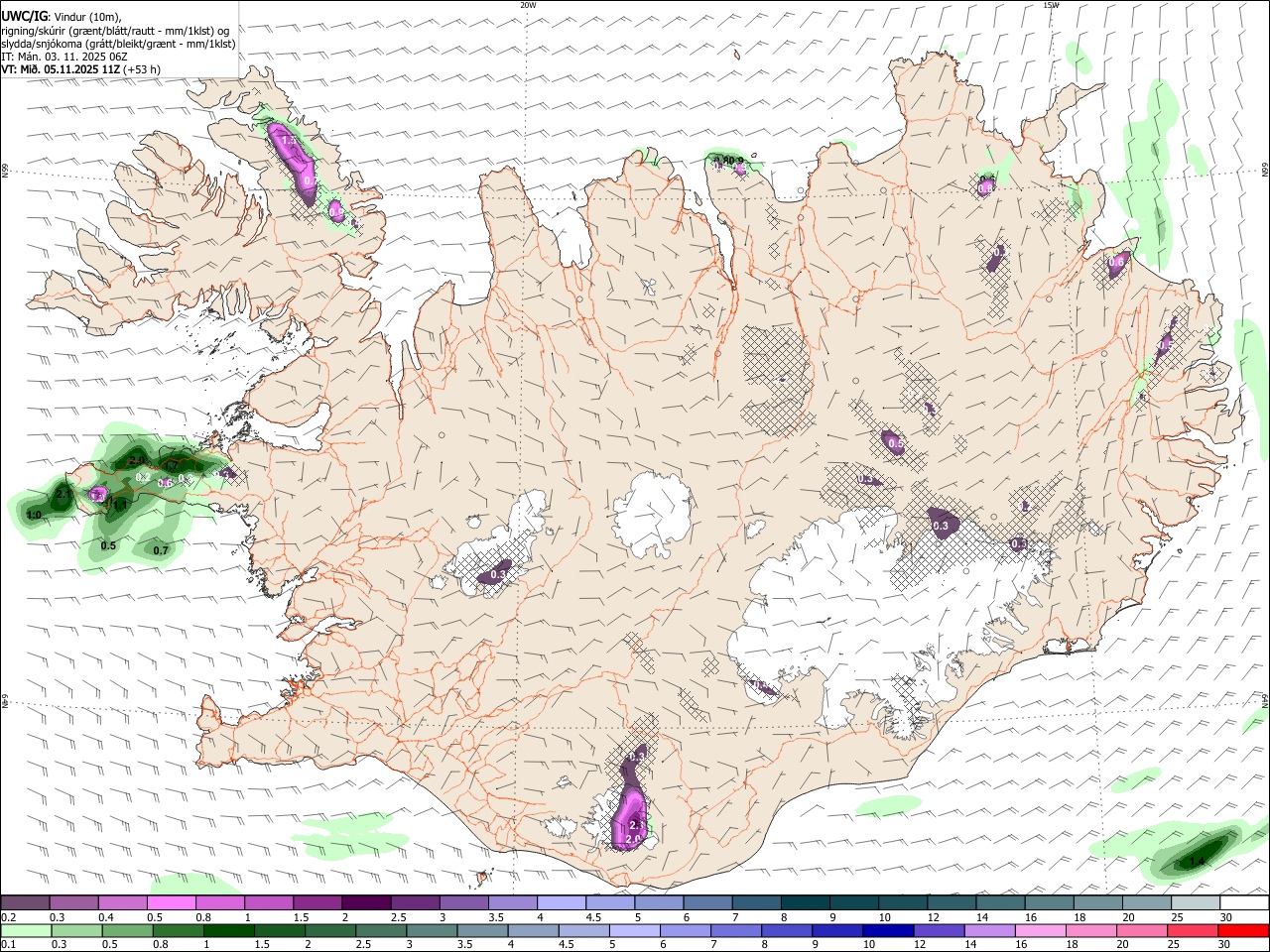Viewport: 1270px width, 952px height.
Task: Select red rain swatch between 25 and 30
Action: point(1193,930)
